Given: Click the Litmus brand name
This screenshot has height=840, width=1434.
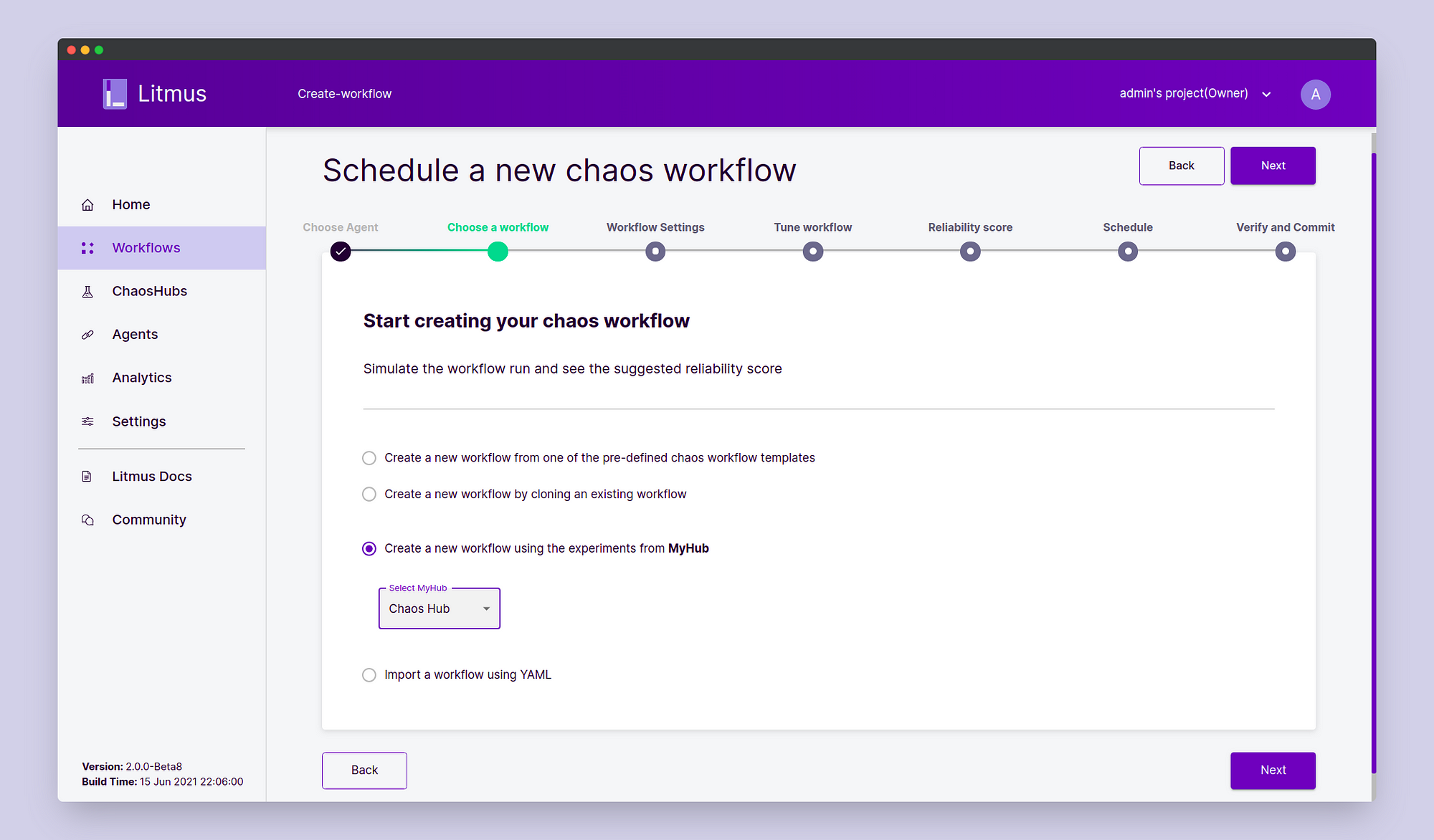Looking at the screenshot, I should (172, 94).
